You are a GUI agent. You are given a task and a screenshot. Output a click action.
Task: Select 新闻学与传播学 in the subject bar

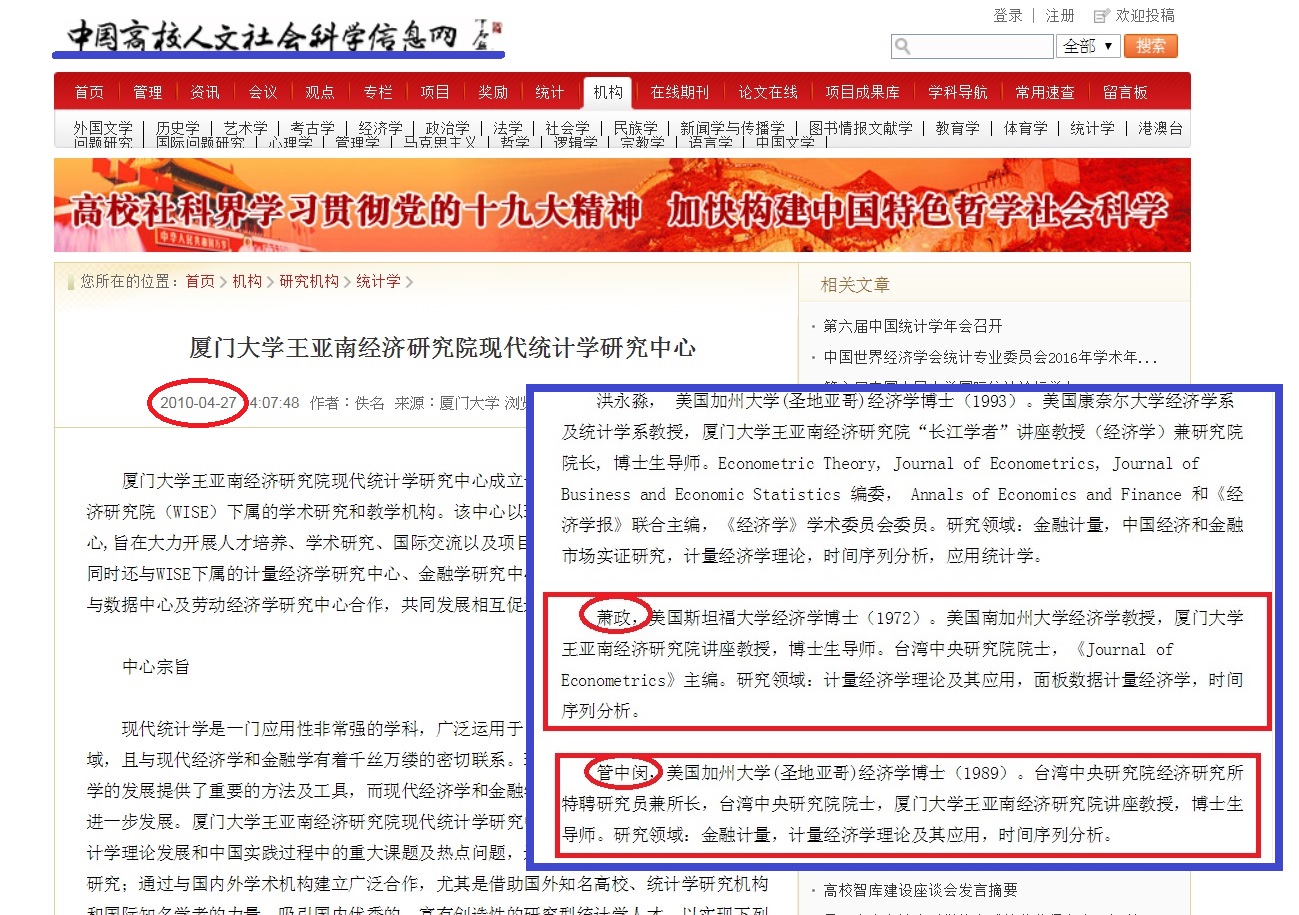pyautogui.click(x=732, y=129)
